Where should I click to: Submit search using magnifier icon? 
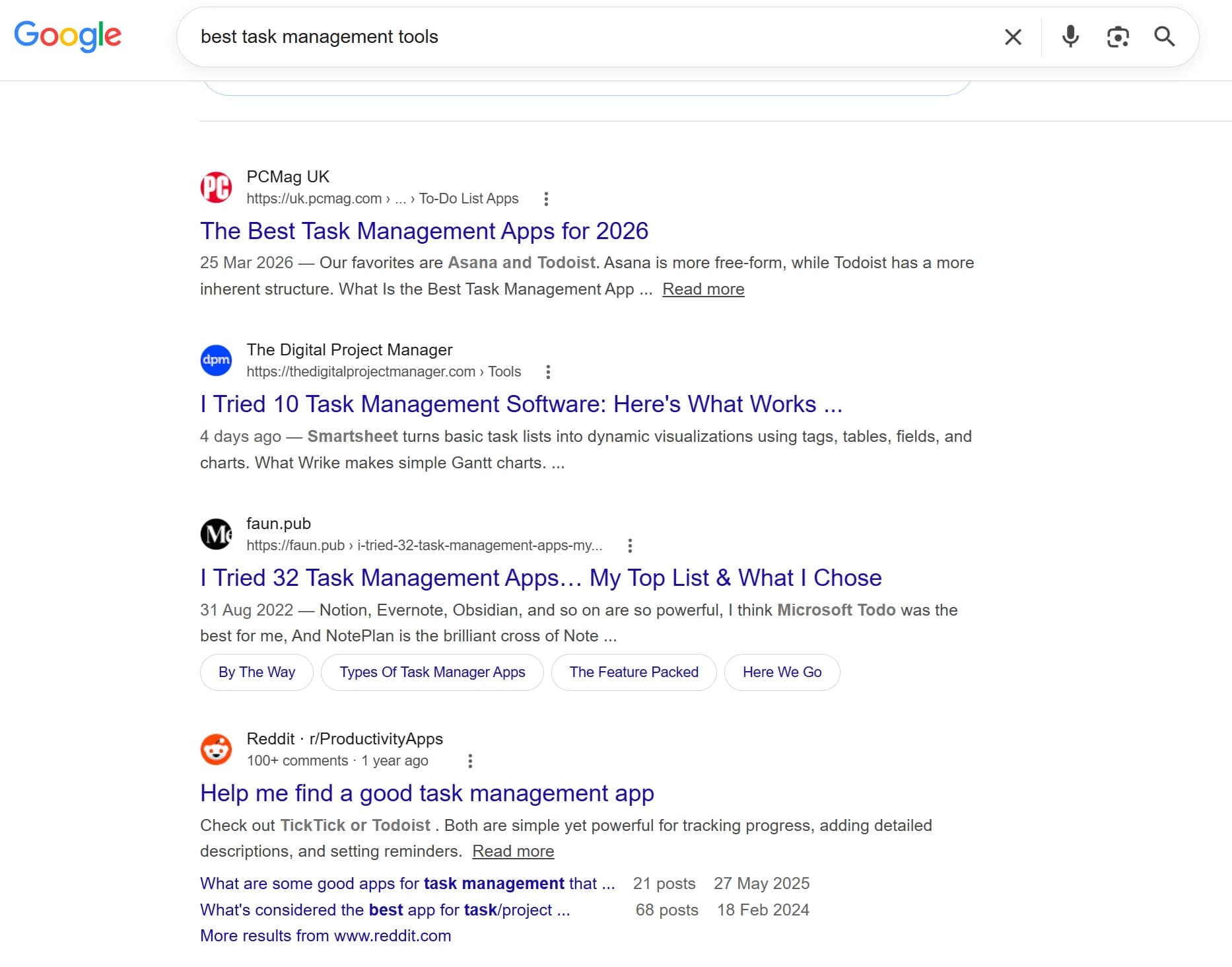[1164, 37]
